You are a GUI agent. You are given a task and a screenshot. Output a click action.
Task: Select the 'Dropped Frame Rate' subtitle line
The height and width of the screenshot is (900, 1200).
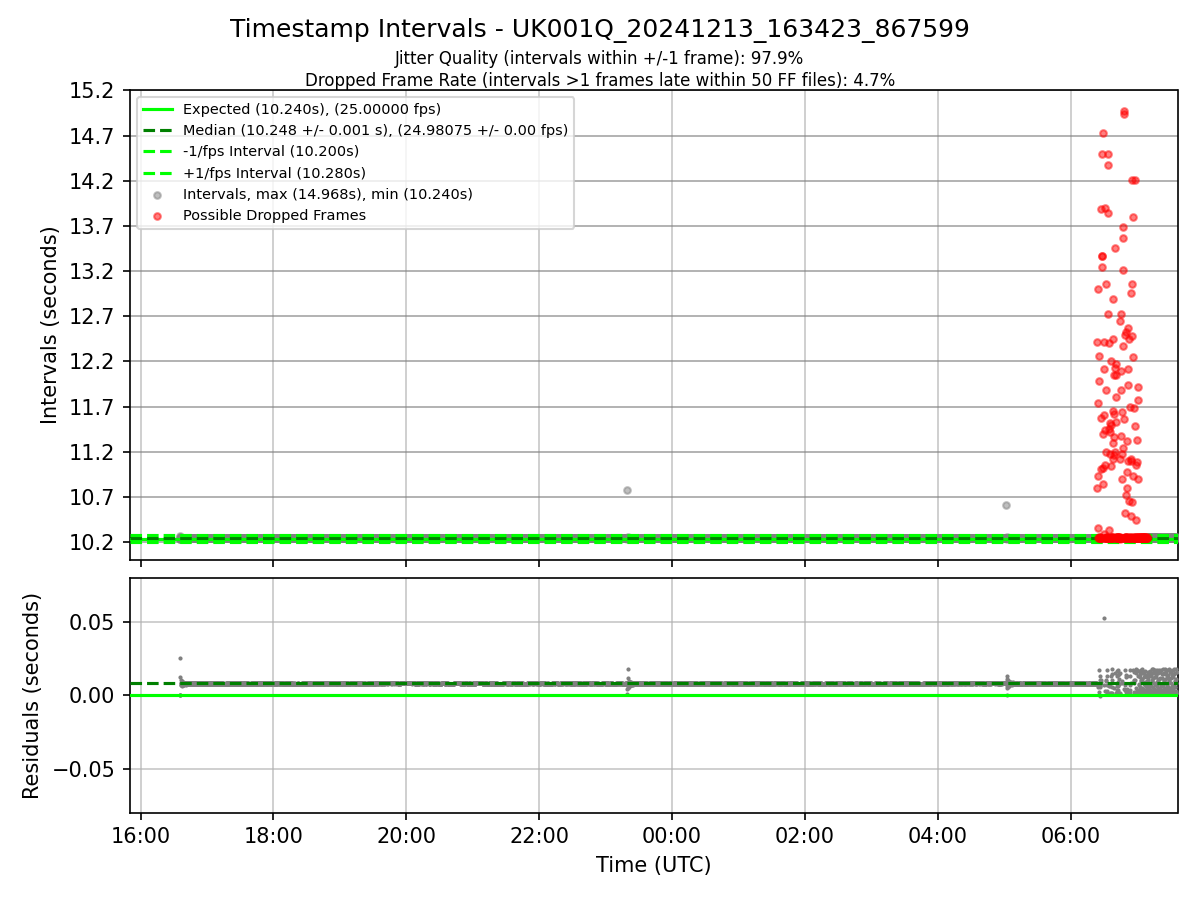pos(600,80)
